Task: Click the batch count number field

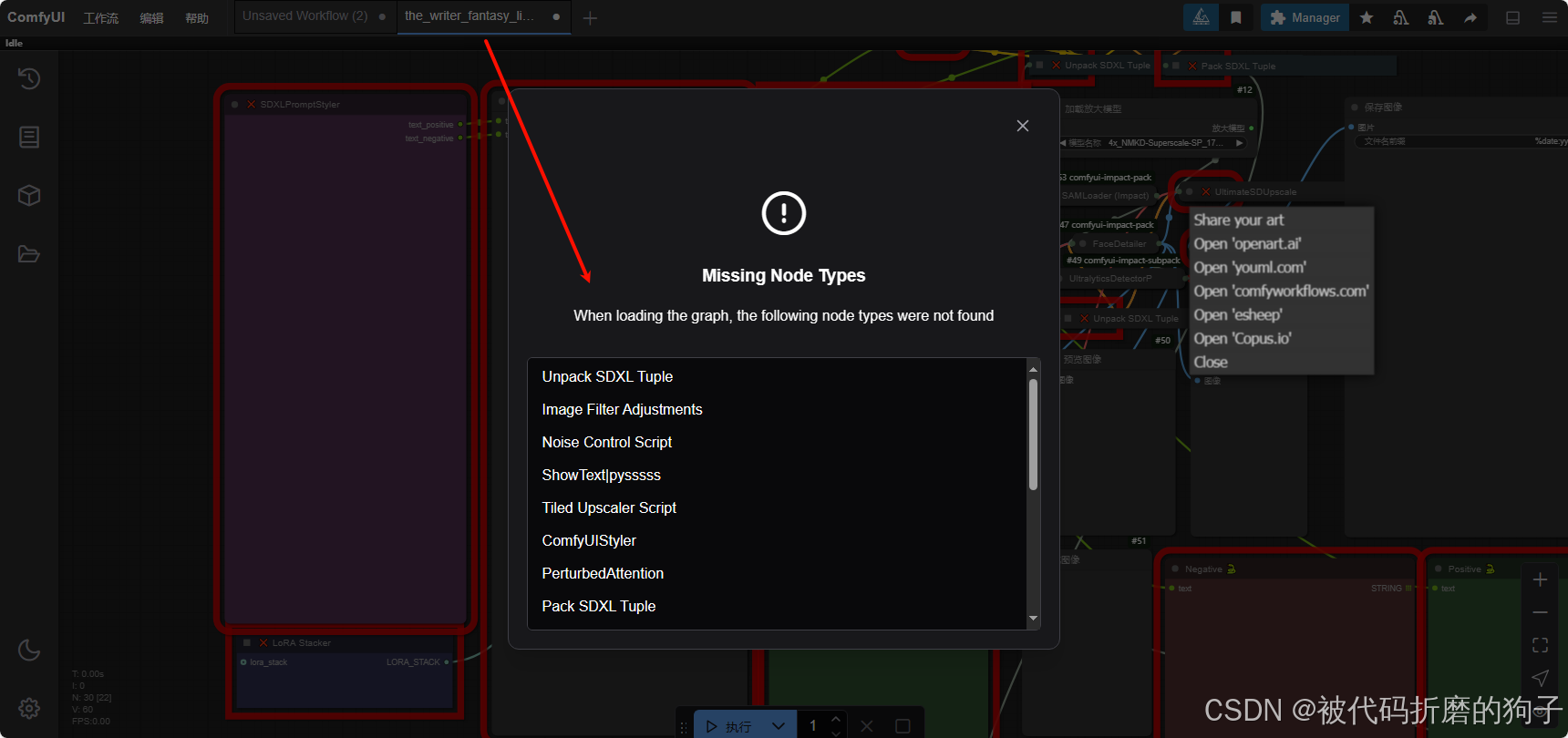Action: pyautogui.click(x=813, y=726)
